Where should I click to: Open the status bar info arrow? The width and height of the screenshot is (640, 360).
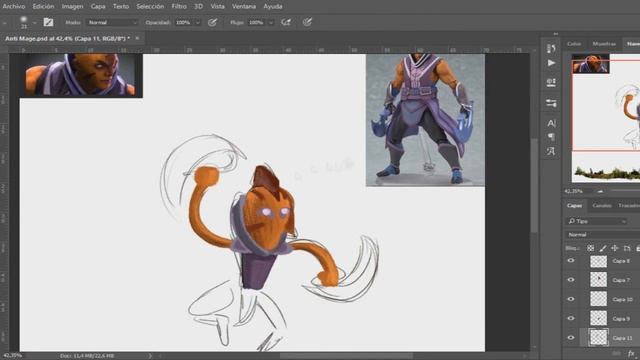tap(150, 356)
